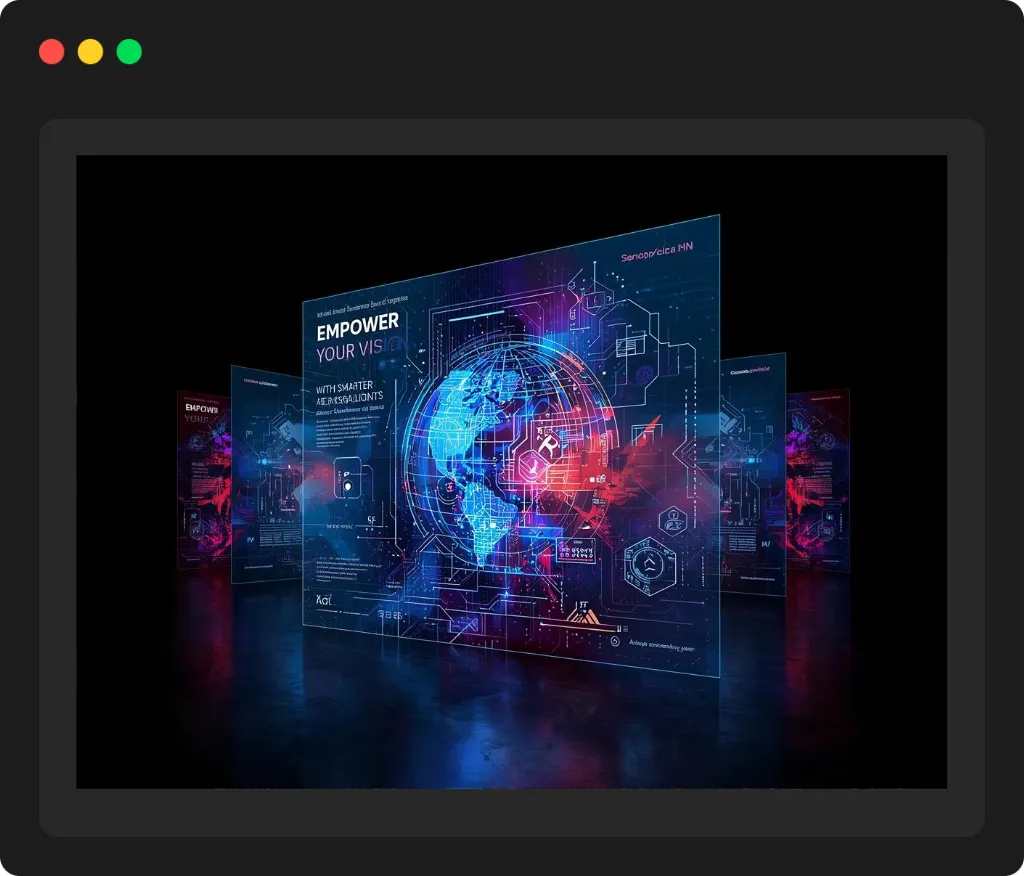
Task: Click the WITH SMARTER subtitle text
Action: (x=345, y=387)
